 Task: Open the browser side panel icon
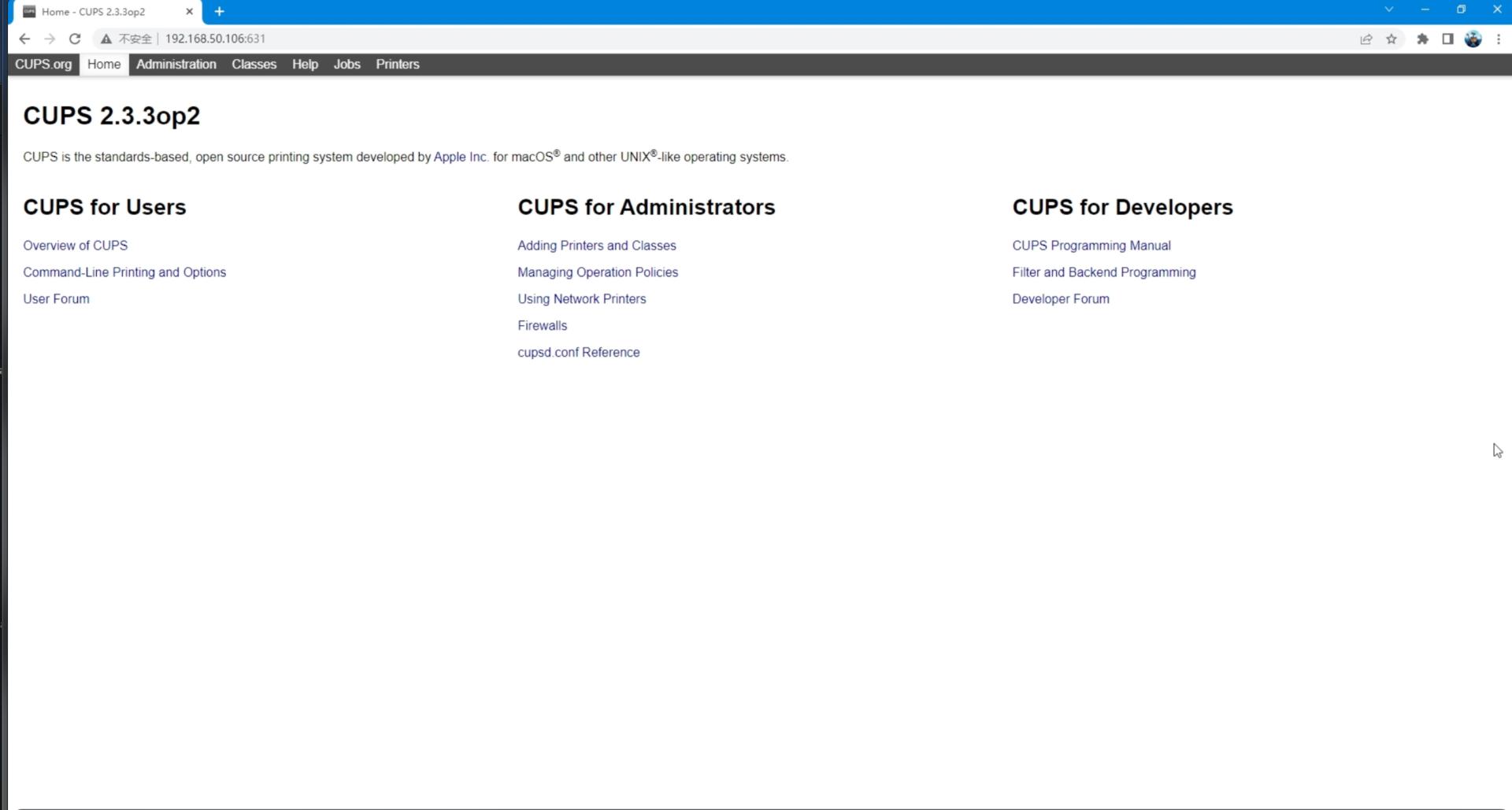pos(1447,39)
